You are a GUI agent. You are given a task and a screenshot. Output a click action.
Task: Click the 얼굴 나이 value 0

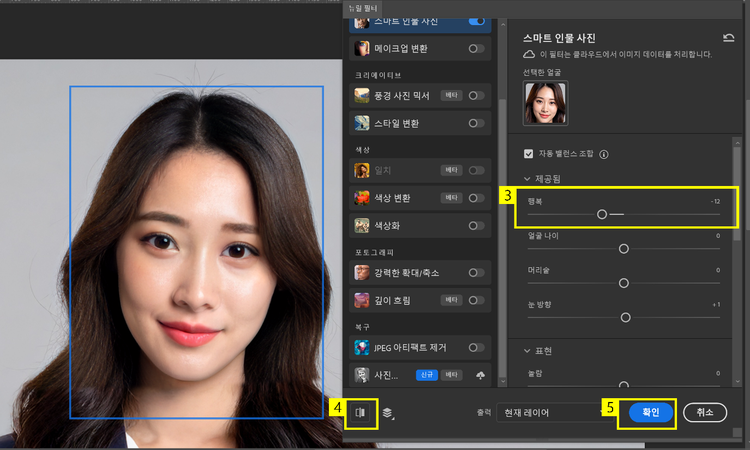click(x=718, y=236)
